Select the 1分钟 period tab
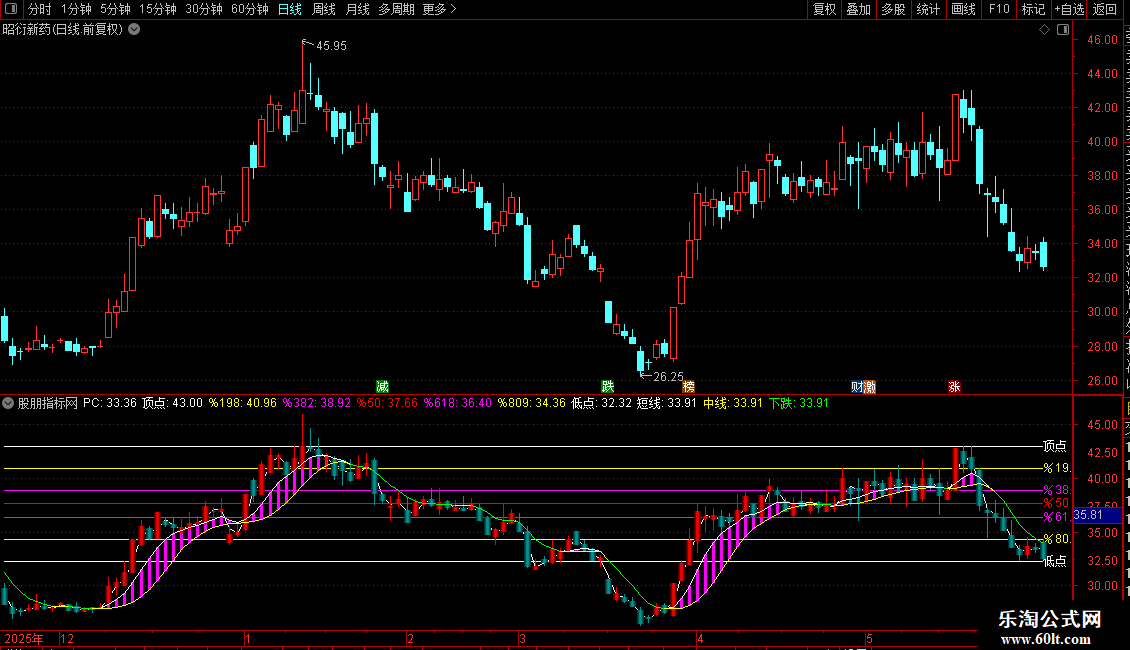The image size is (1130, 650). click(76, 9)
